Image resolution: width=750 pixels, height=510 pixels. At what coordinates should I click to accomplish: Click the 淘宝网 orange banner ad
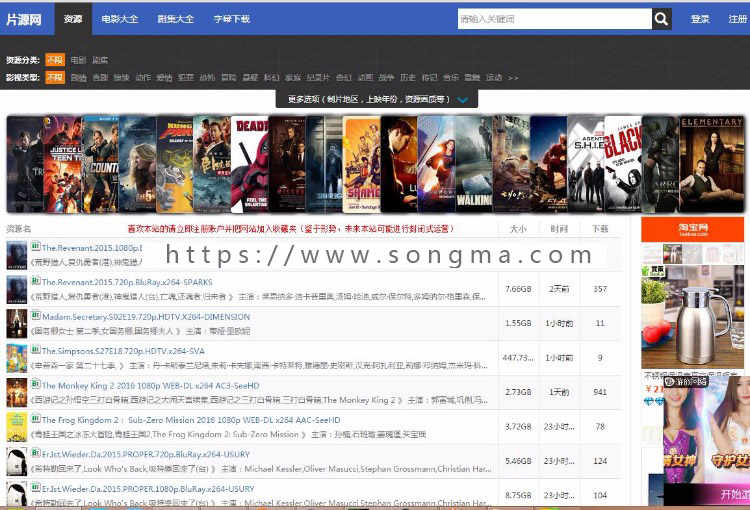[x=692, y=229]
